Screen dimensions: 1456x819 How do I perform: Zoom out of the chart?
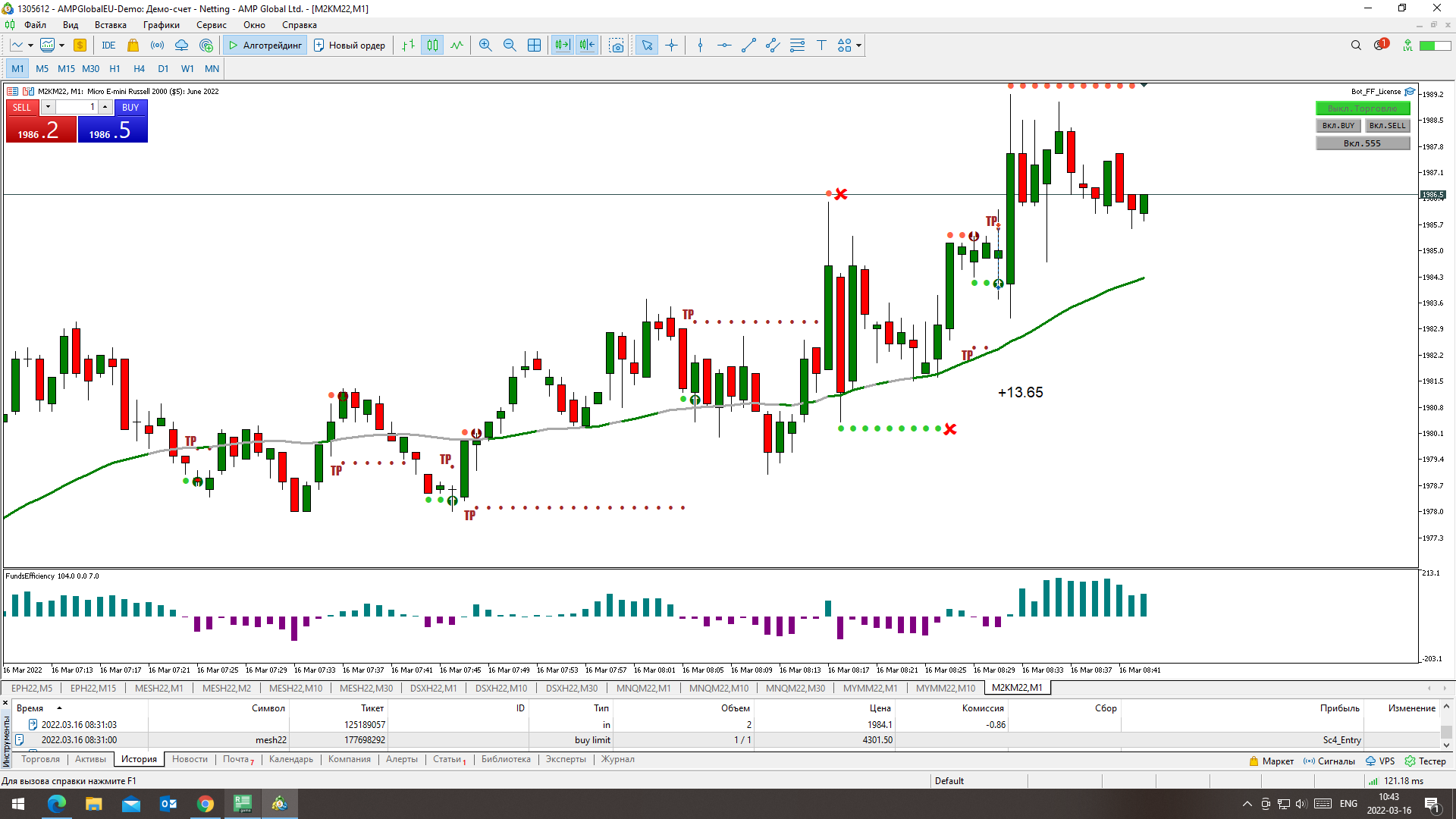click(x=510, y=45)
